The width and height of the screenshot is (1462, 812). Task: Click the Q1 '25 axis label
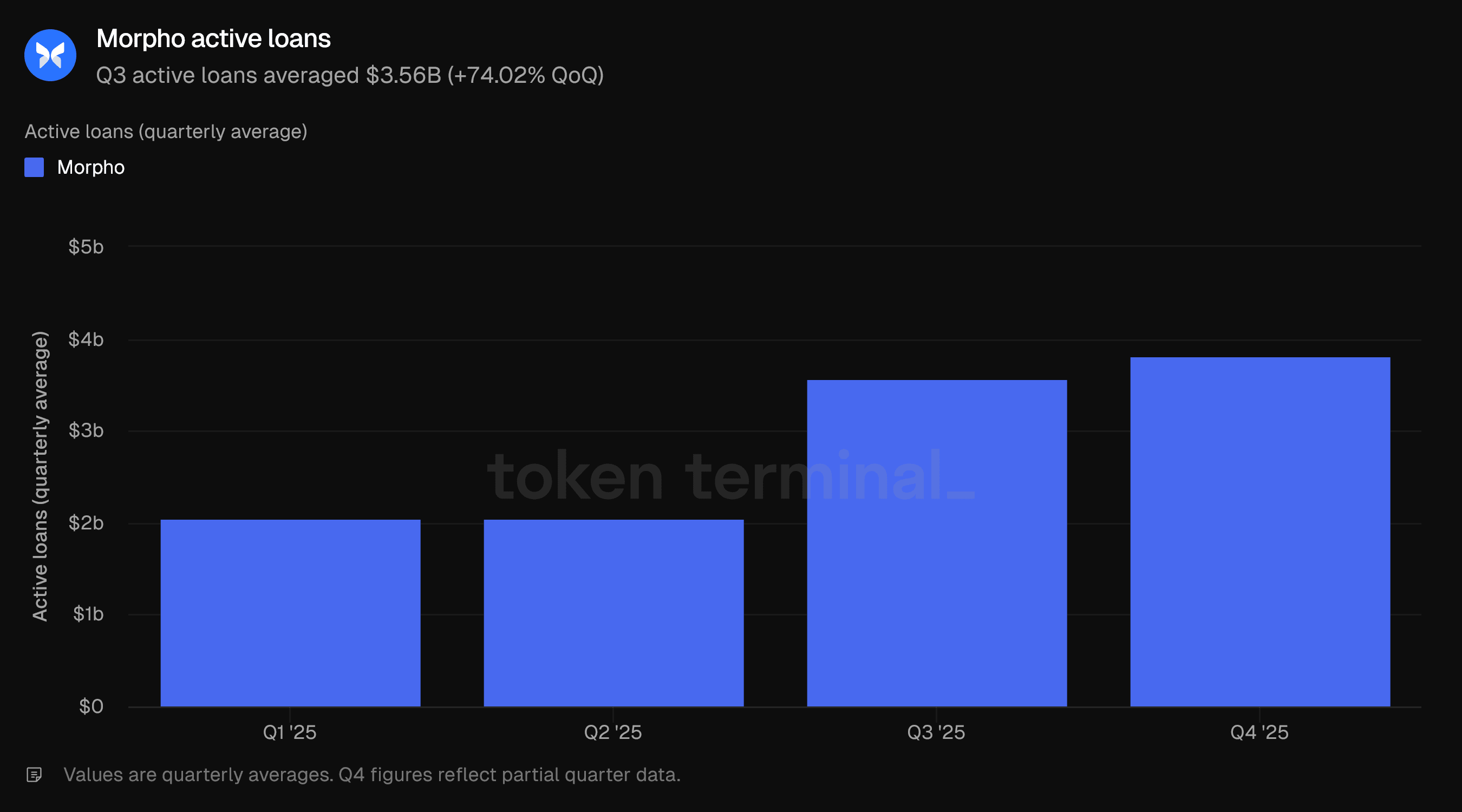[290, 732]
